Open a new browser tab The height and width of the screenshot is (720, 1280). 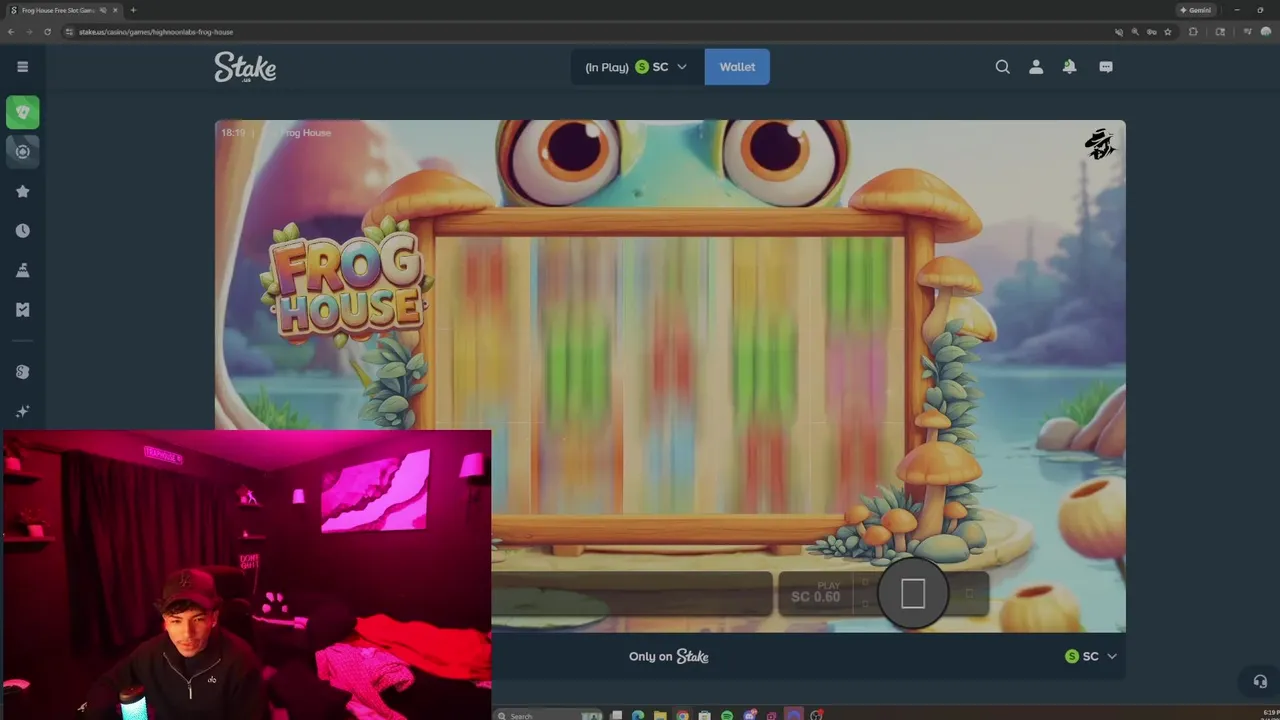click(x=133, y=10)
